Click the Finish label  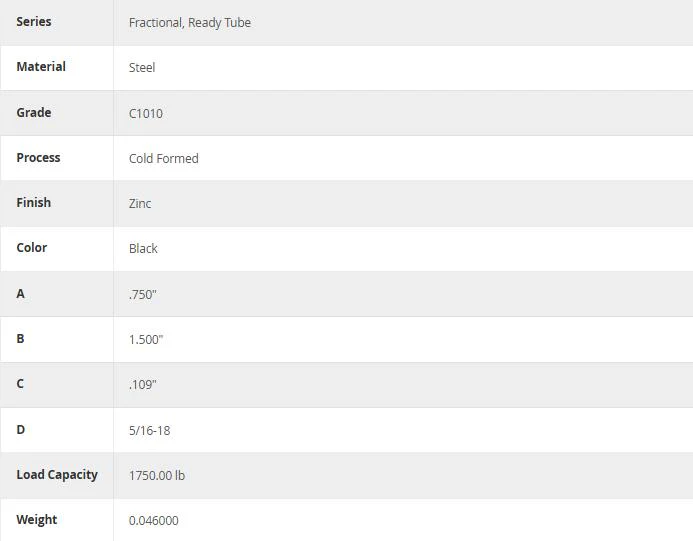click(x=34, y=203)
